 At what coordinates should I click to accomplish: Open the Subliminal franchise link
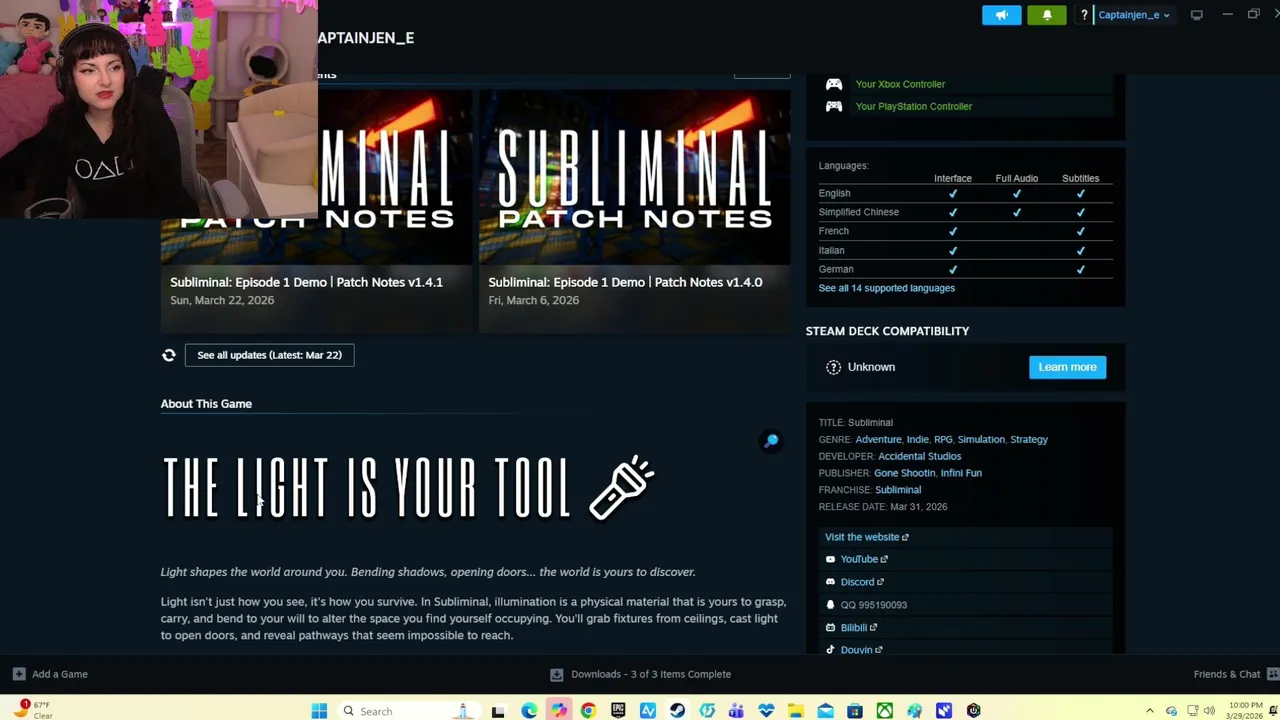coord(898,490)
